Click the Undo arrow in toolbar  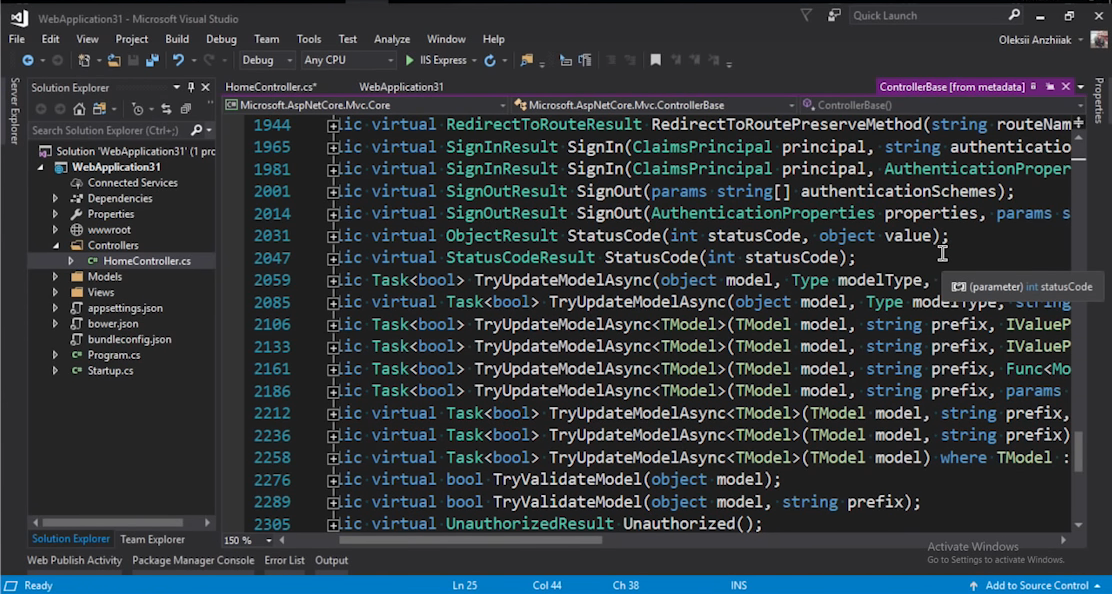(178, 61)
